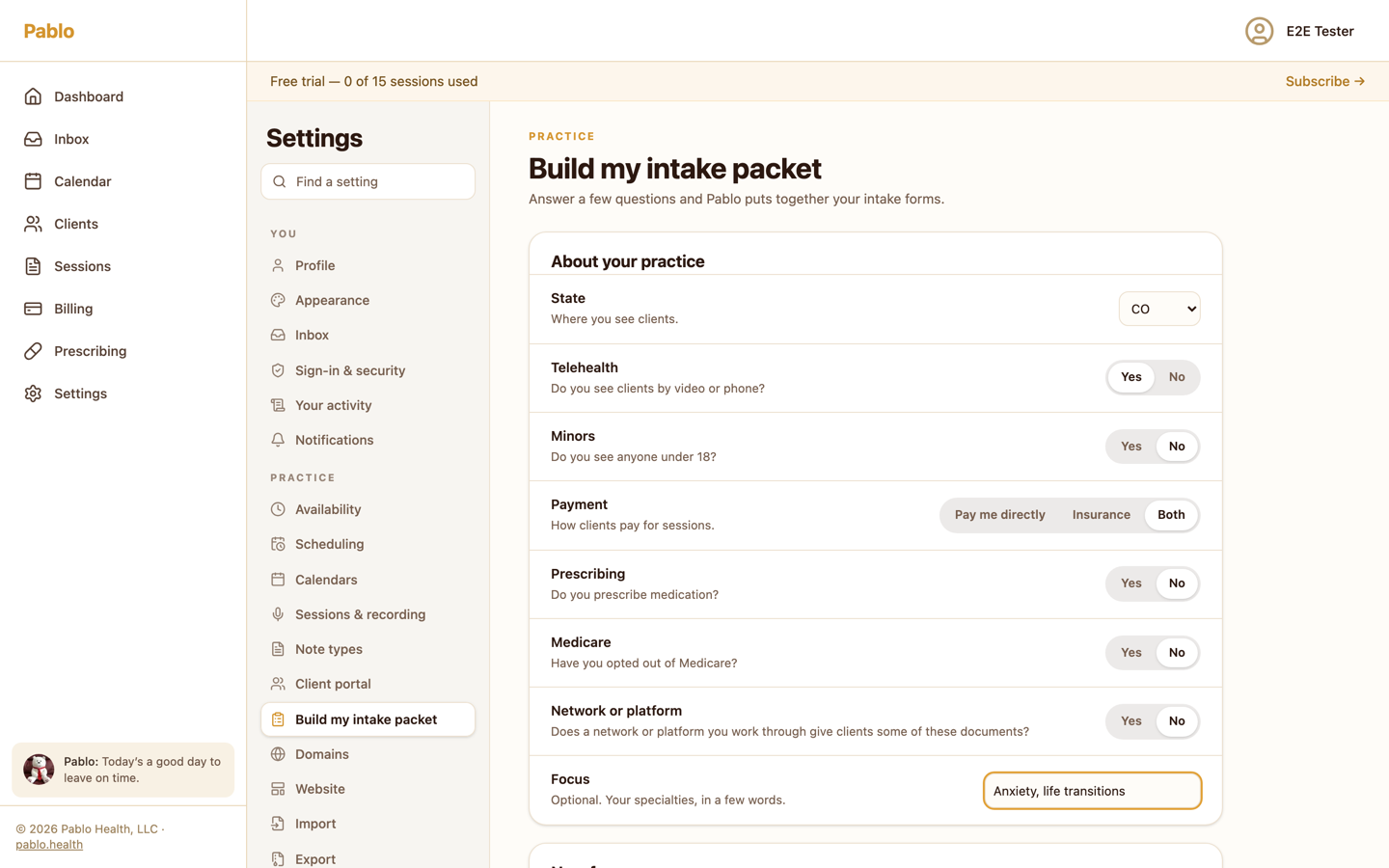Viewport: 1389px width, 868px height.
Task: Select Both for Payment
Action: [x=1171, y=515]
